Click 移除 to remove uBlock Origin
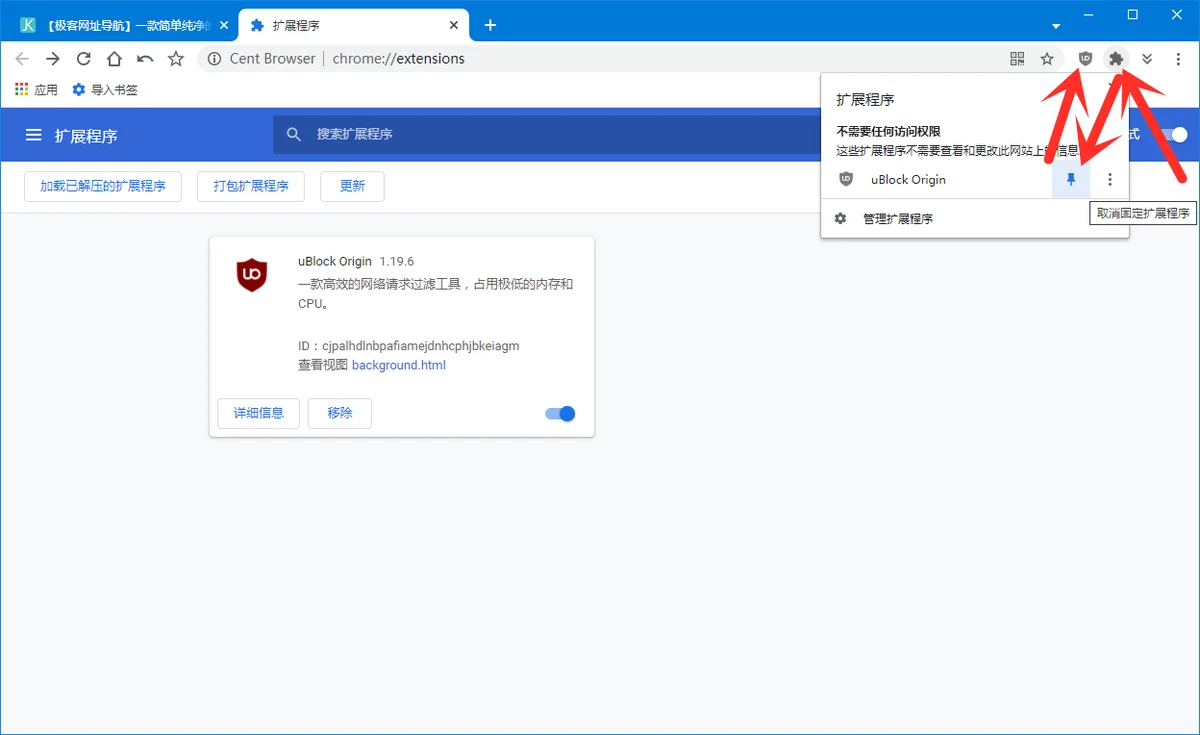This screenshot has width=1200, height=735. coord(340,413)
